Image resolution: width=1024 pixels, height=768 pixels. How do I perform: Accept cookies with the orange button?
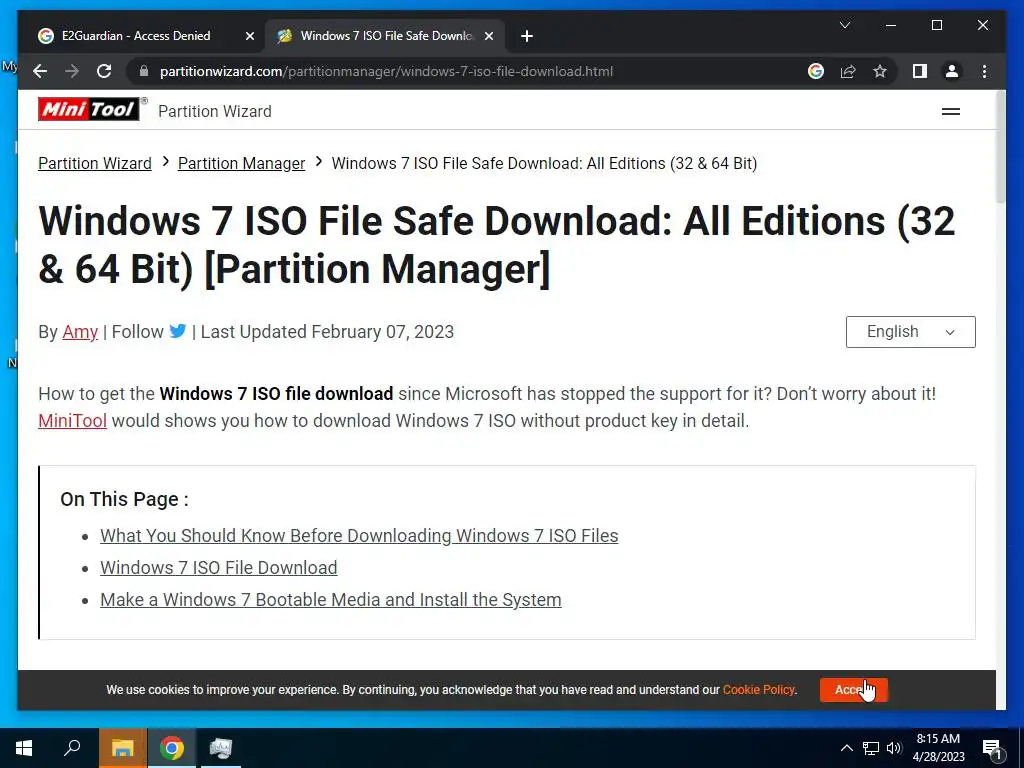coord(853,690)
